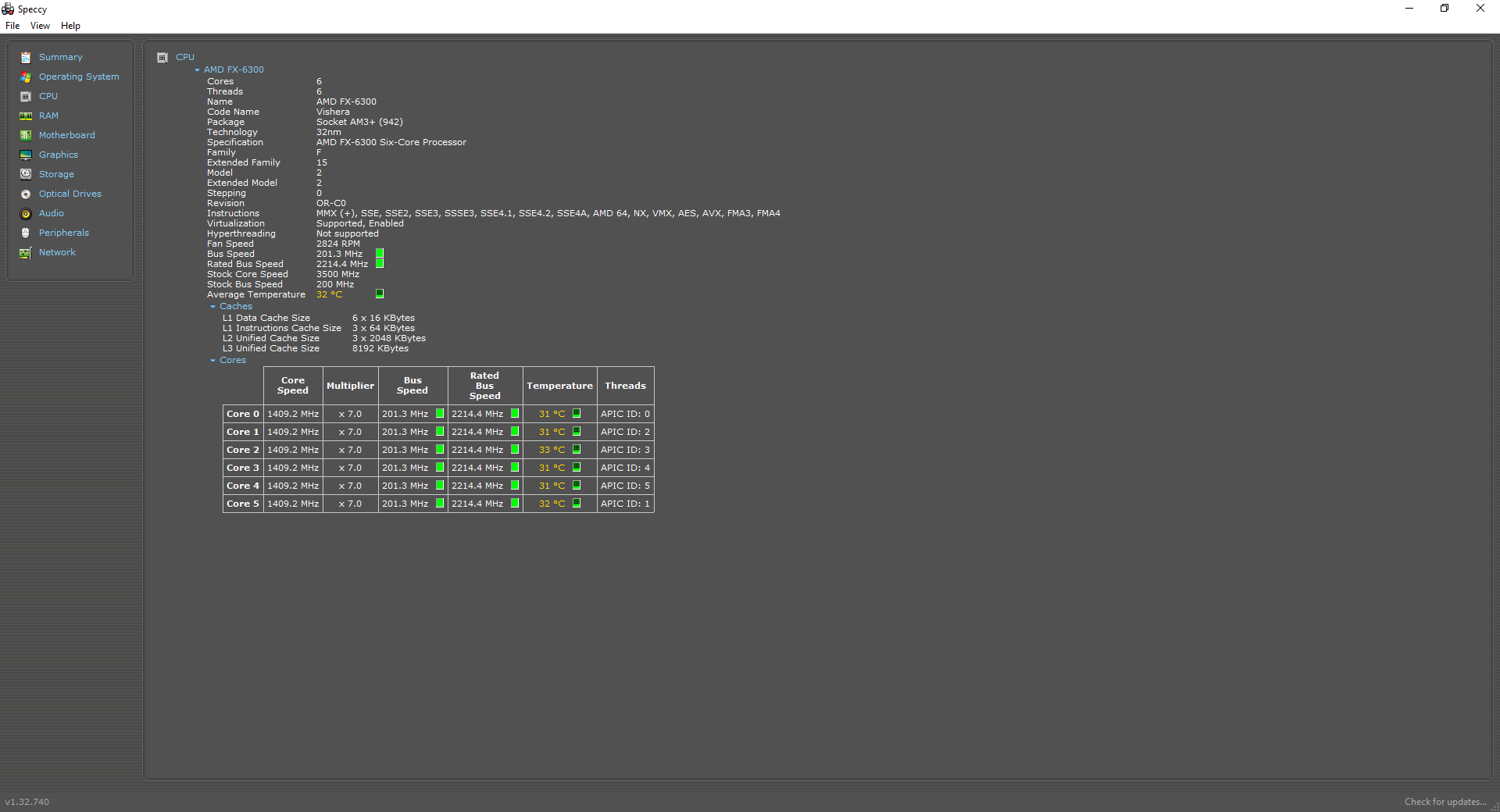Click the Storage drive icon in sidebar

point(26,174)
